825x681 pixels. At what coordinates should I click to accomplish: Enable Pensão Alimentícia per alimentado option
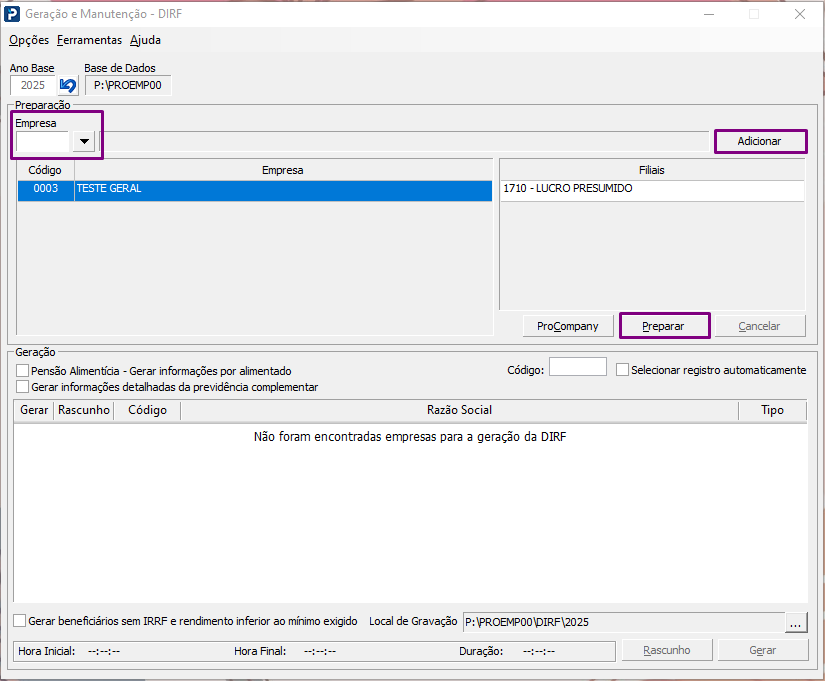22,371
